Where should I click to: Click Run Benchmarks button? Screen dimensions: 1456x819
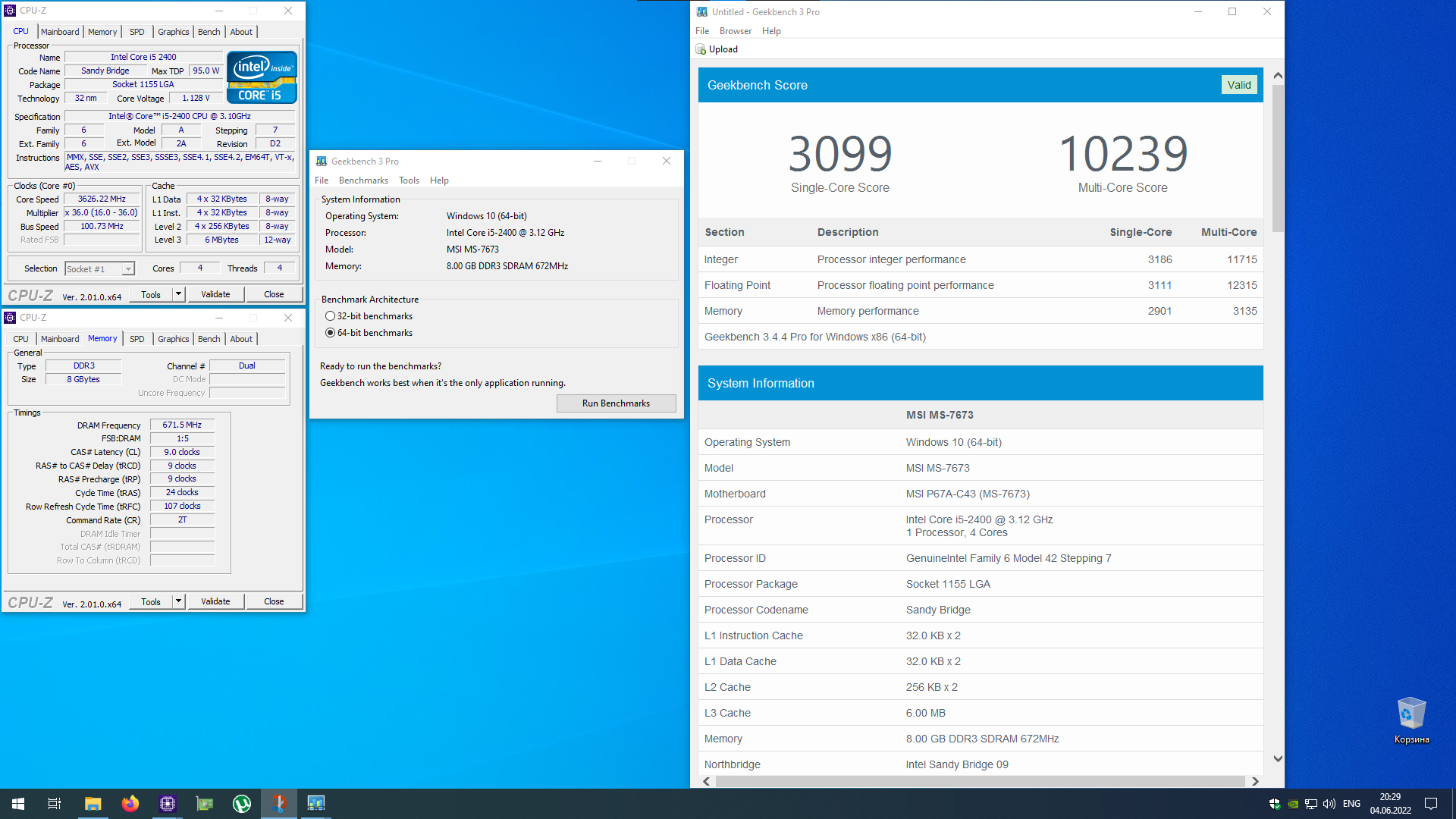tap(616, 403)
